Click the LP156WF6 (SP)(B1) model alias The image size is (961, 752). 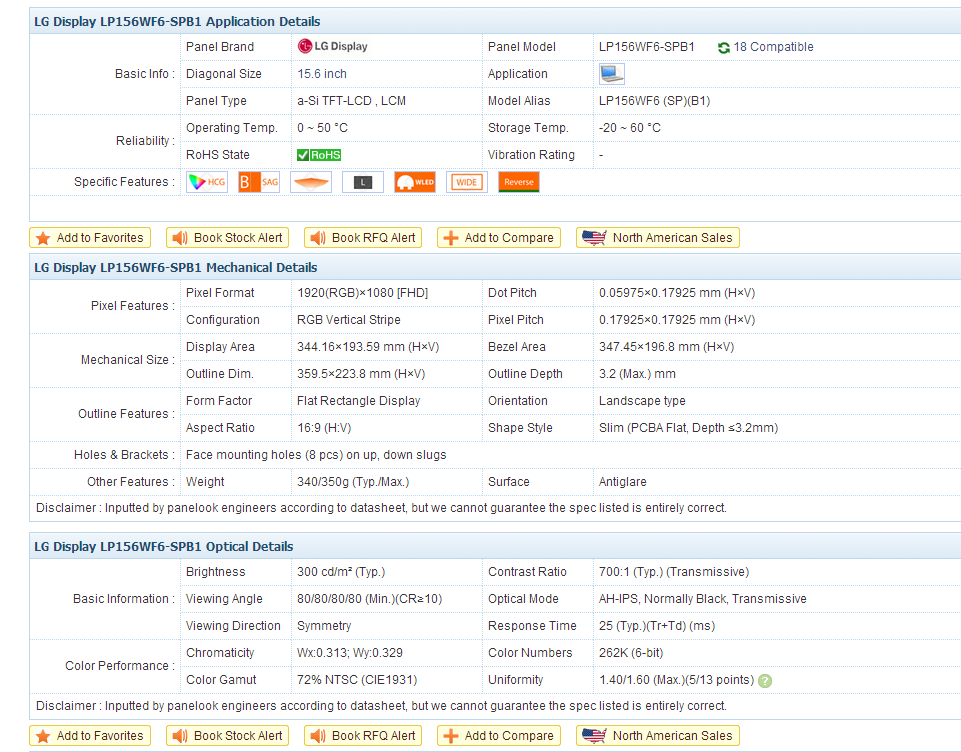pos(655,101)
